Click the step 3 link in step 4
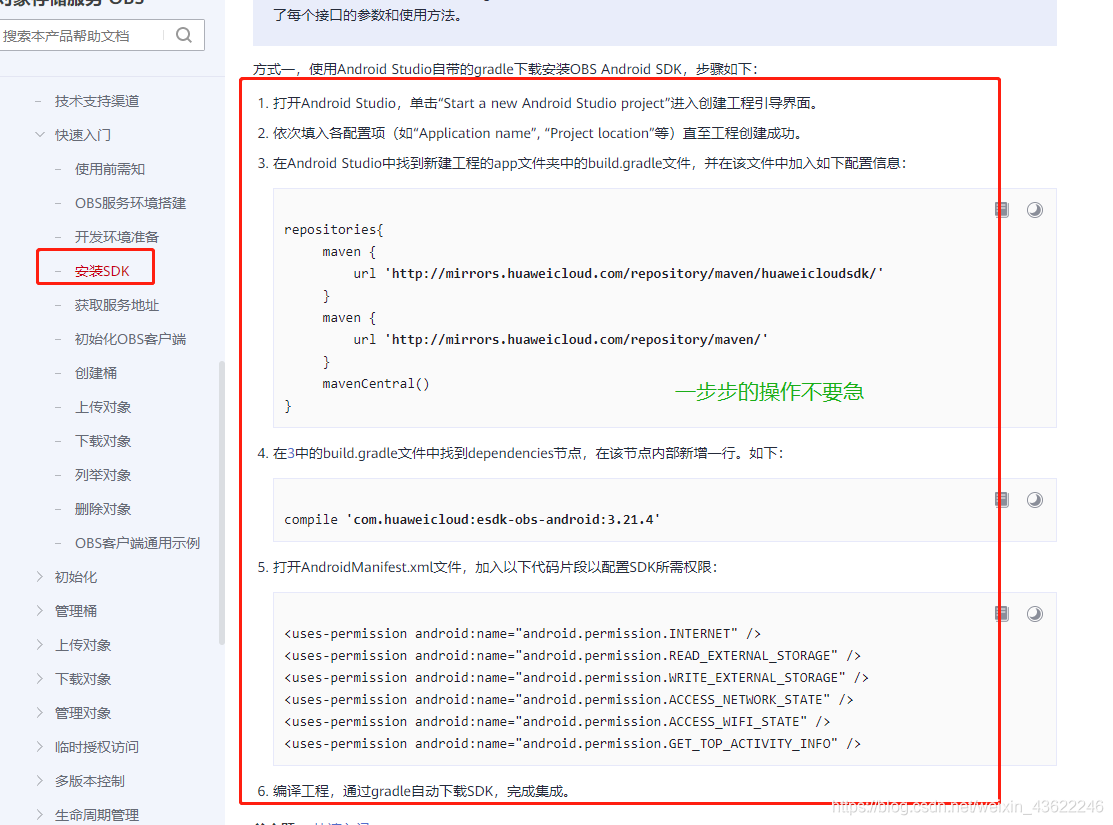 (x=291, y=453)
